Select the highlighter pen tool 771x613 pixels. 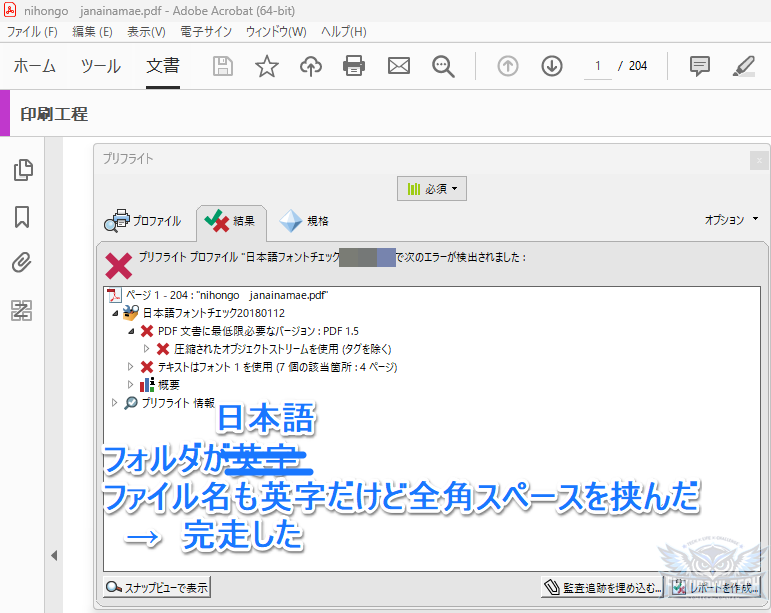coord(744,66)
